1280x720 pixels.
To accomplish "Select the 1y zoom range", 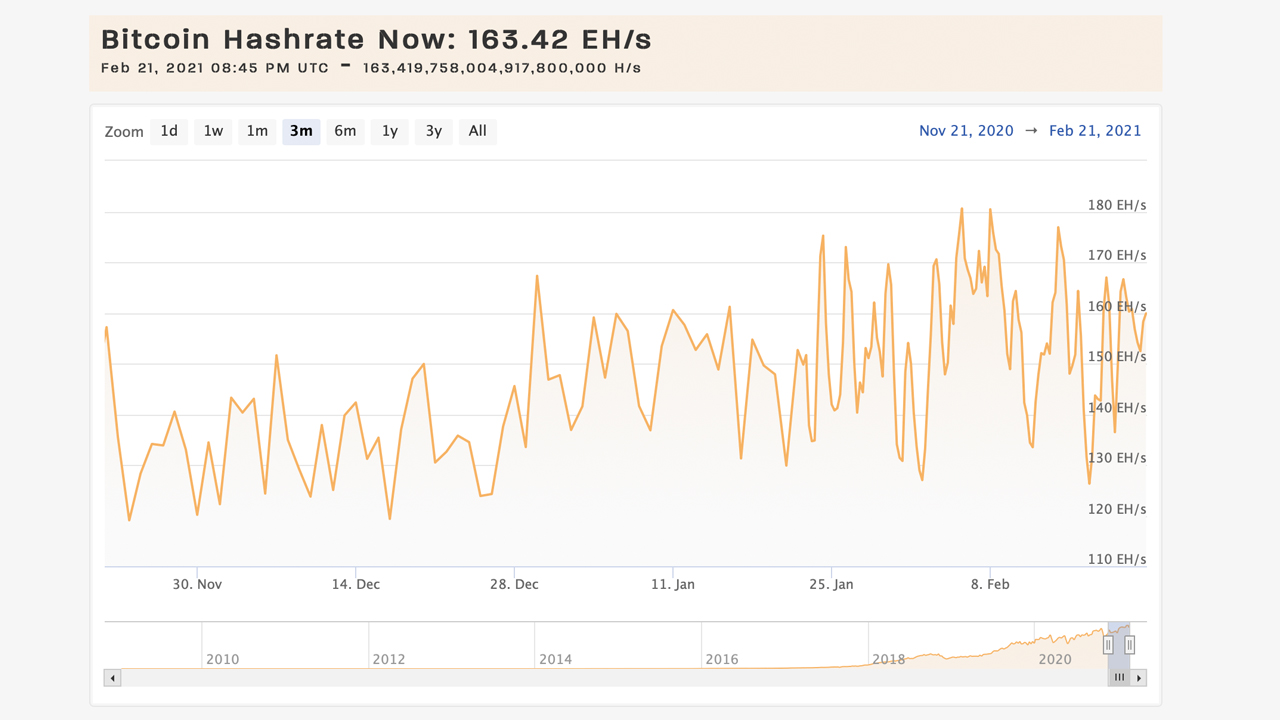I will click(x=390, y=131).
